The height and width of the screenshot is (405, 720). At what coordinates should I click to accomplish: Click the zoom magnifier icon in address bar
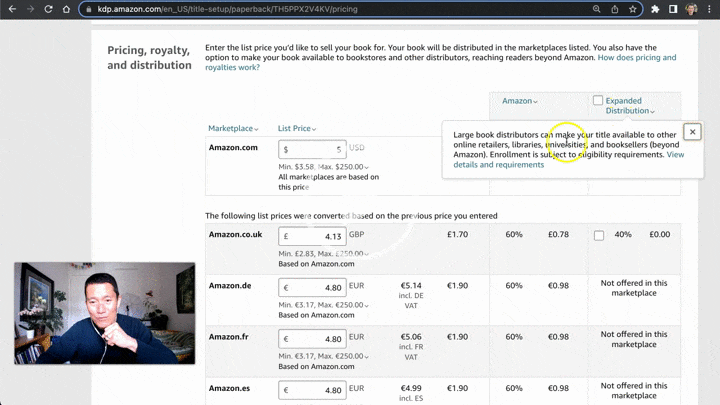coord(596,9)
